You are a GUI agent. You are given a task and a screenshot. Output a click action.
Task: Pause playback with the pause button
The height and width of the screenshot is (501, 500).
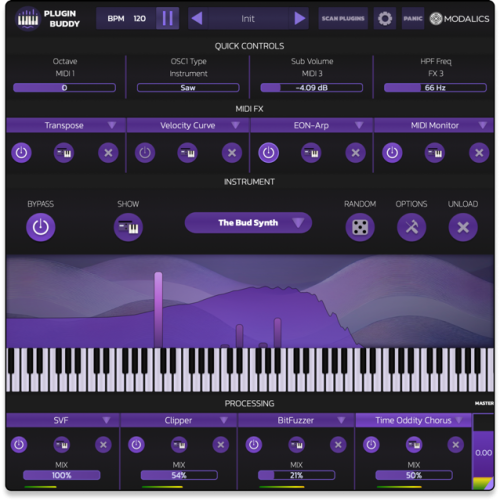point(167,18)
